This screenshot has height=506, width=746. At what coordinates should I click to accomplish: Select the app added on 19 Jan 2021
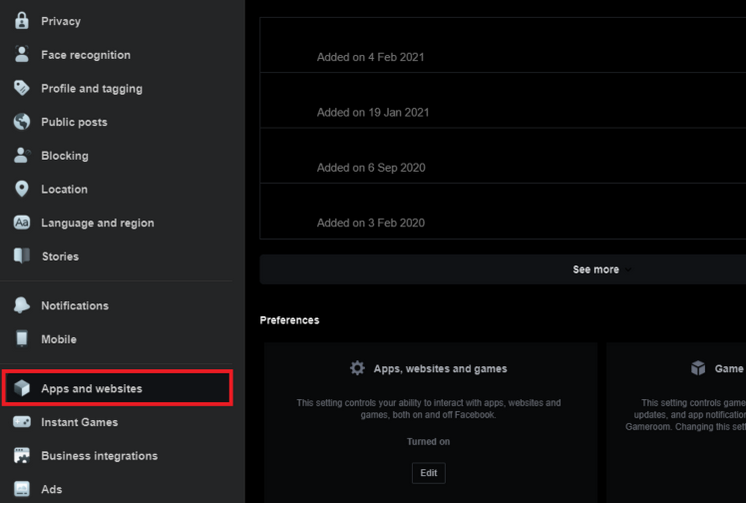(372, 112)
